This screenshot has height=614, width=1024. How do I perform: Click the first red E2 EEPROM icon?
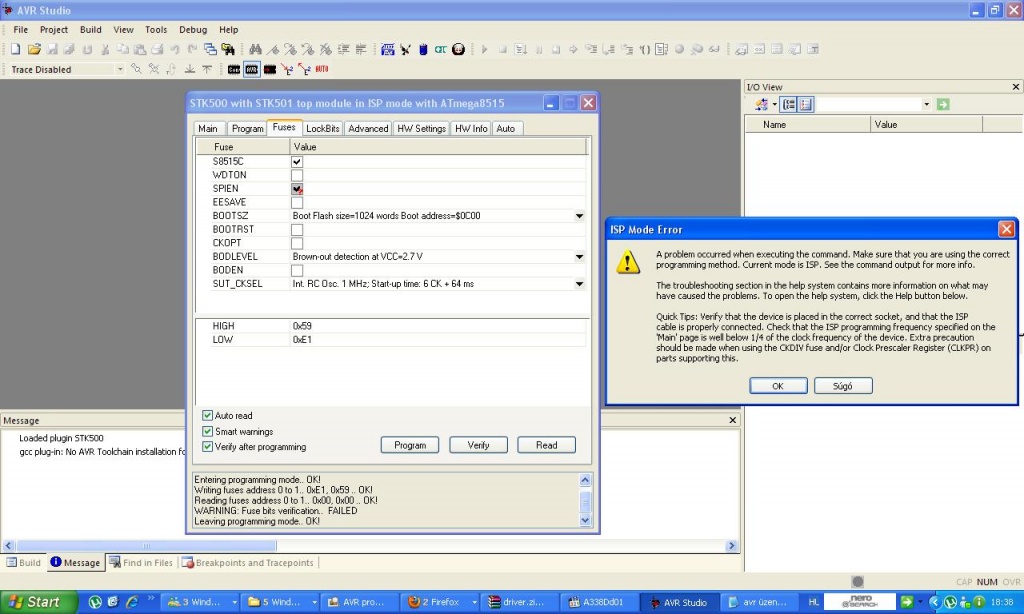click(287, 69)
